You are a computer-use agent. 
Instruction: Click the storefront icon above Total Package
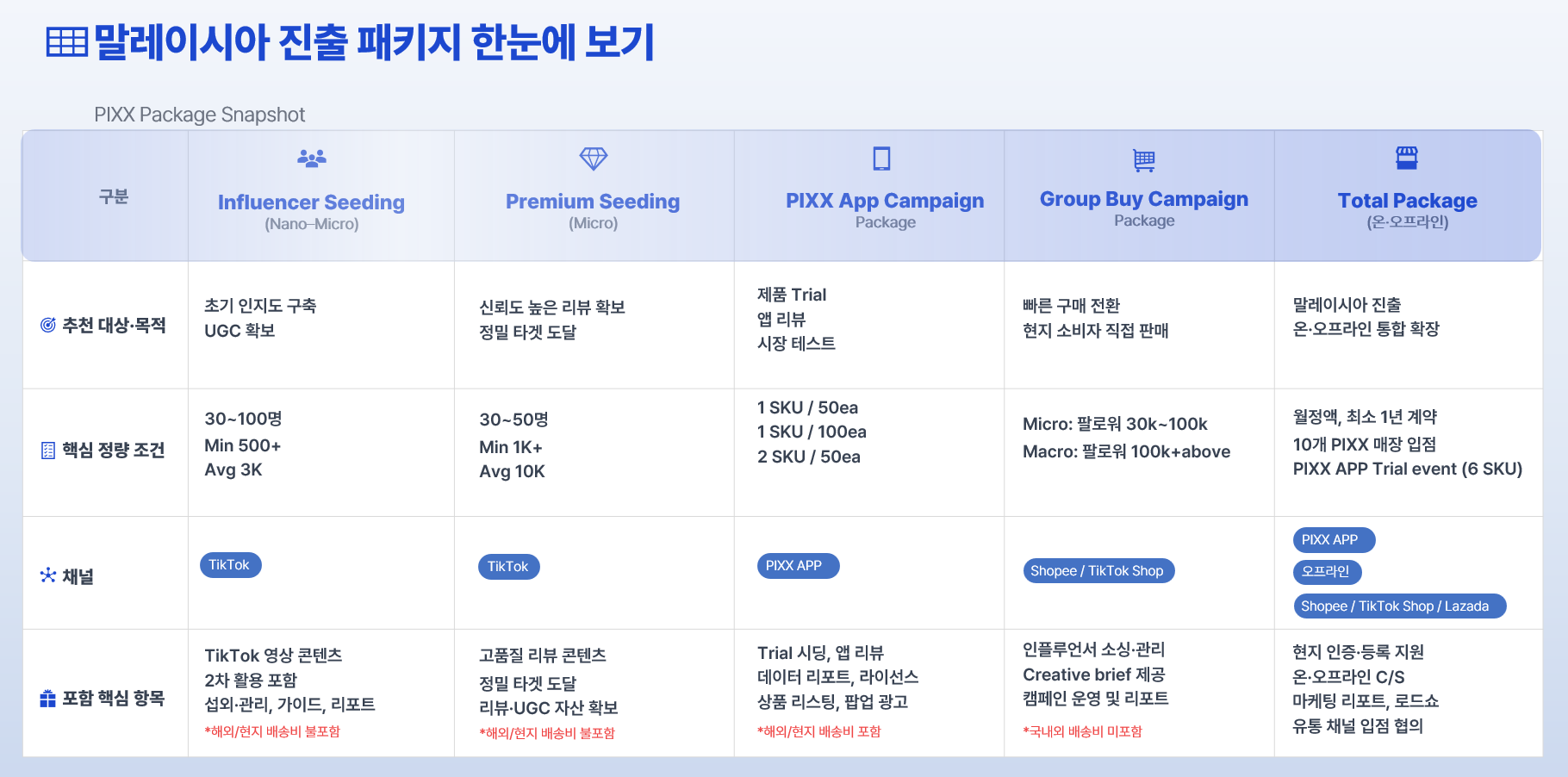coord(1407,158)
